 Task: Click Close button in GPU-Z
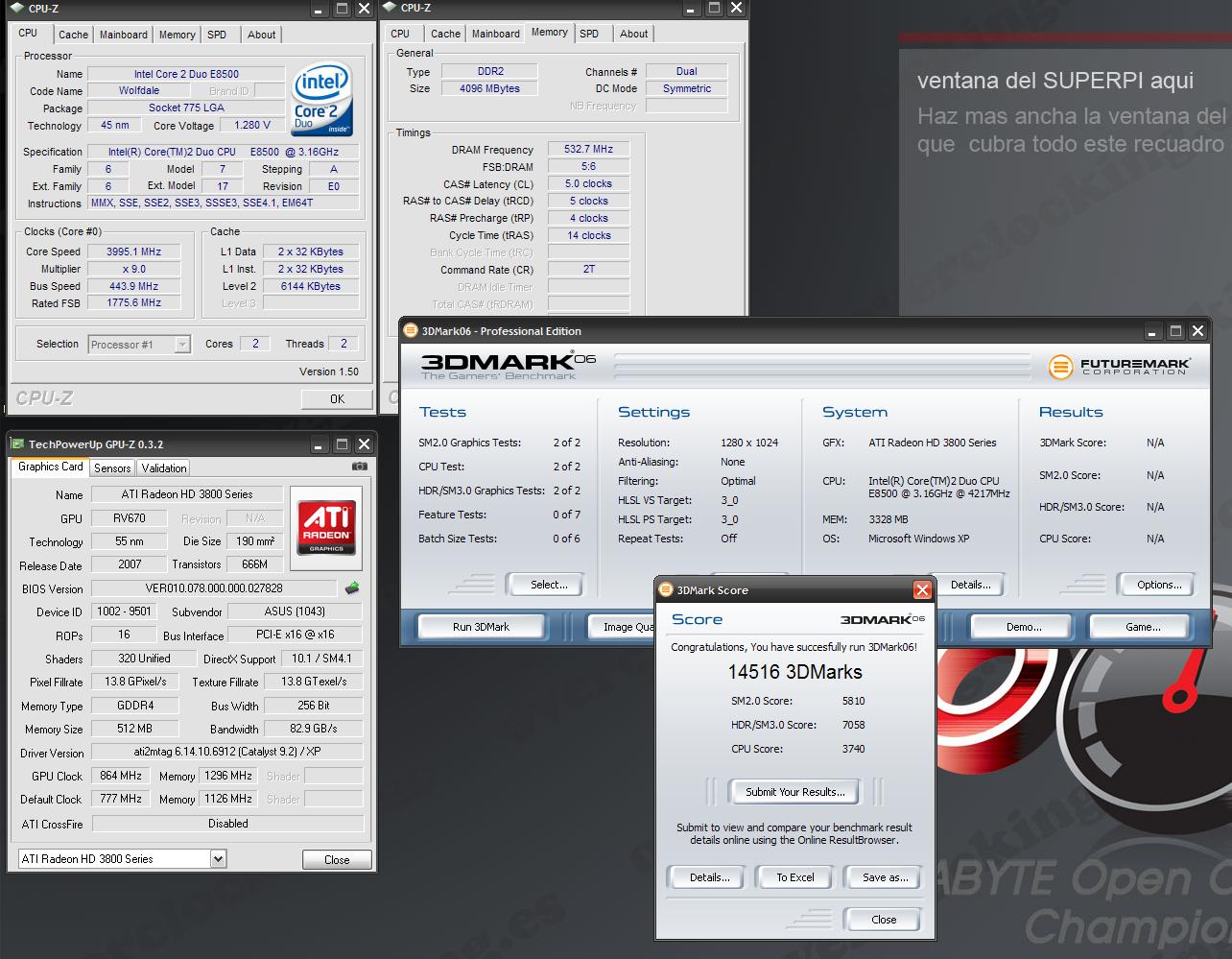337,860
